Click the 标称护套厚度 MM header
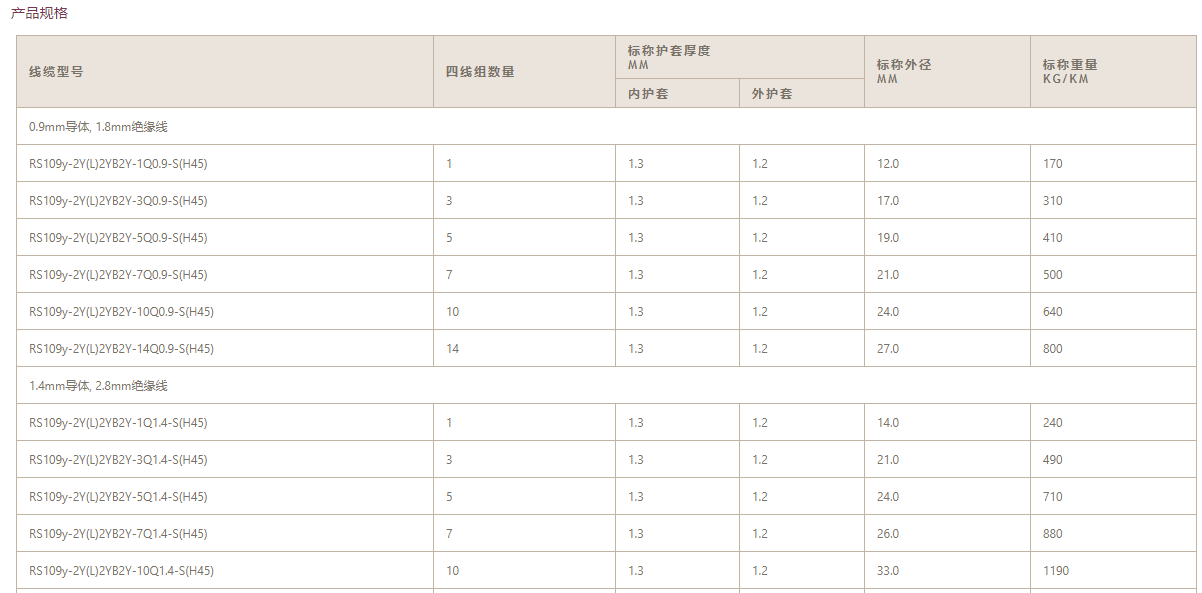 point(668,57)
